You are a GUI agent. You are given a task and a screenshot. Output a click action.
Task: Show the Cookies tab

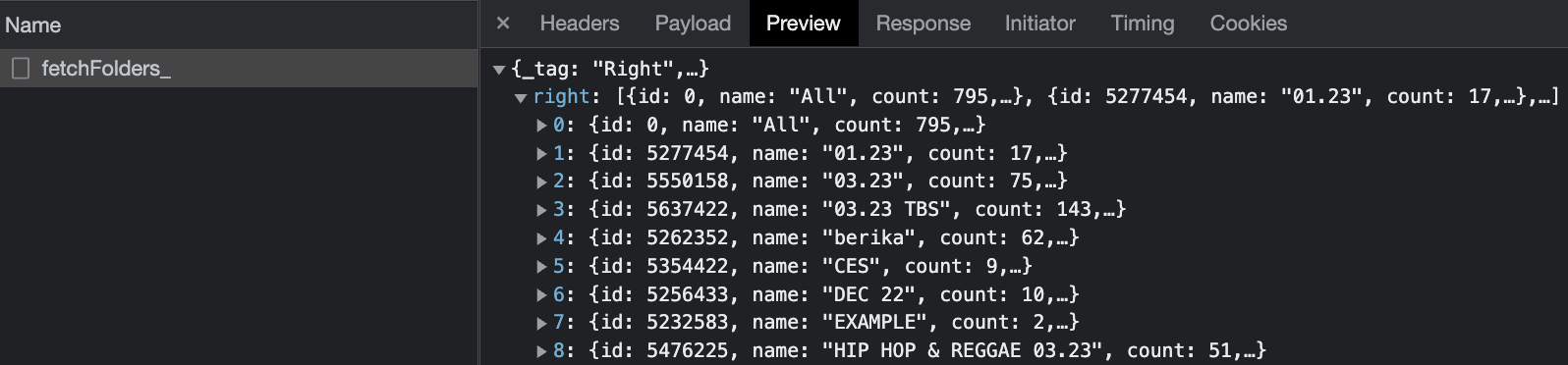(x=1248, y=23)
